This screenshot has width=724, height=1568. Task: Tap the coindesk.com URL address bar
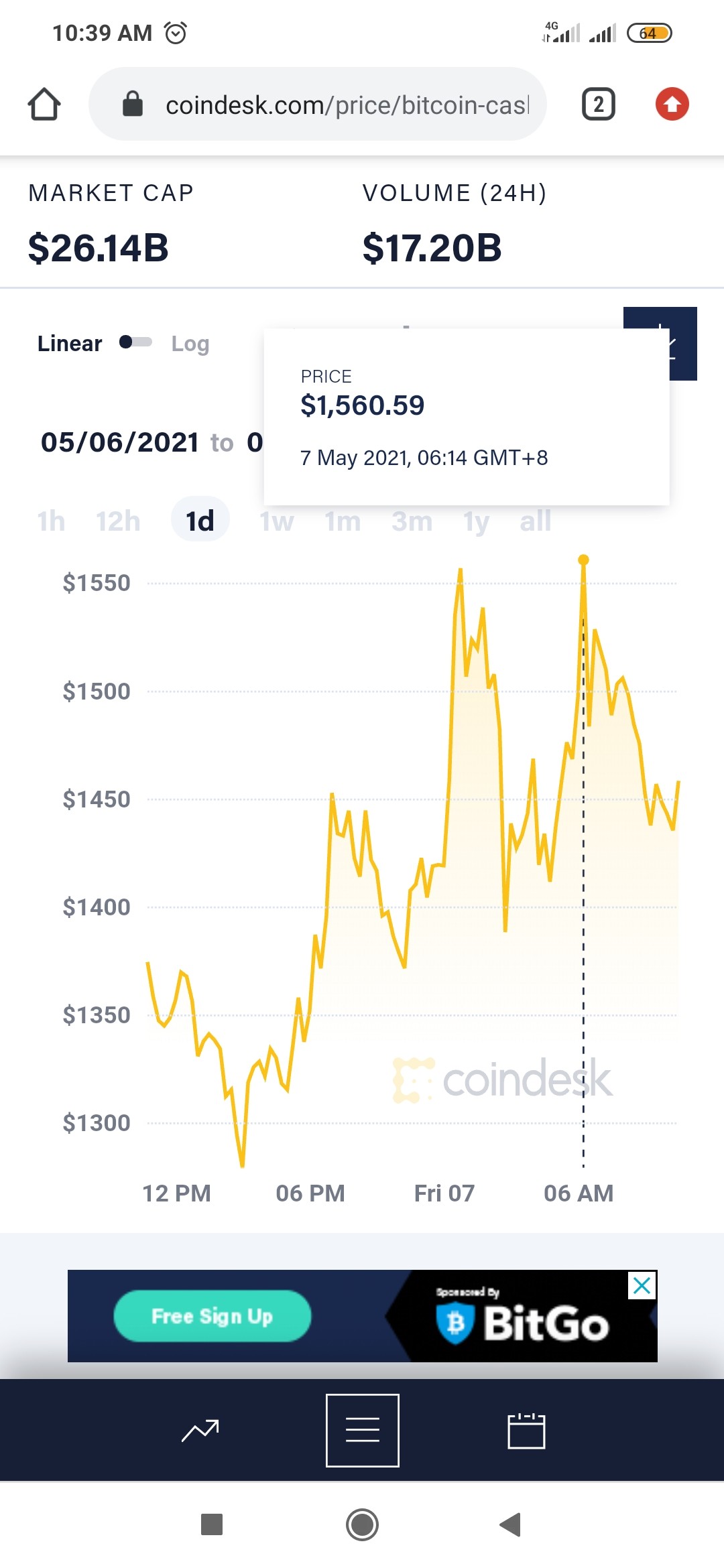pyautogui.click(x=318, y=105)
